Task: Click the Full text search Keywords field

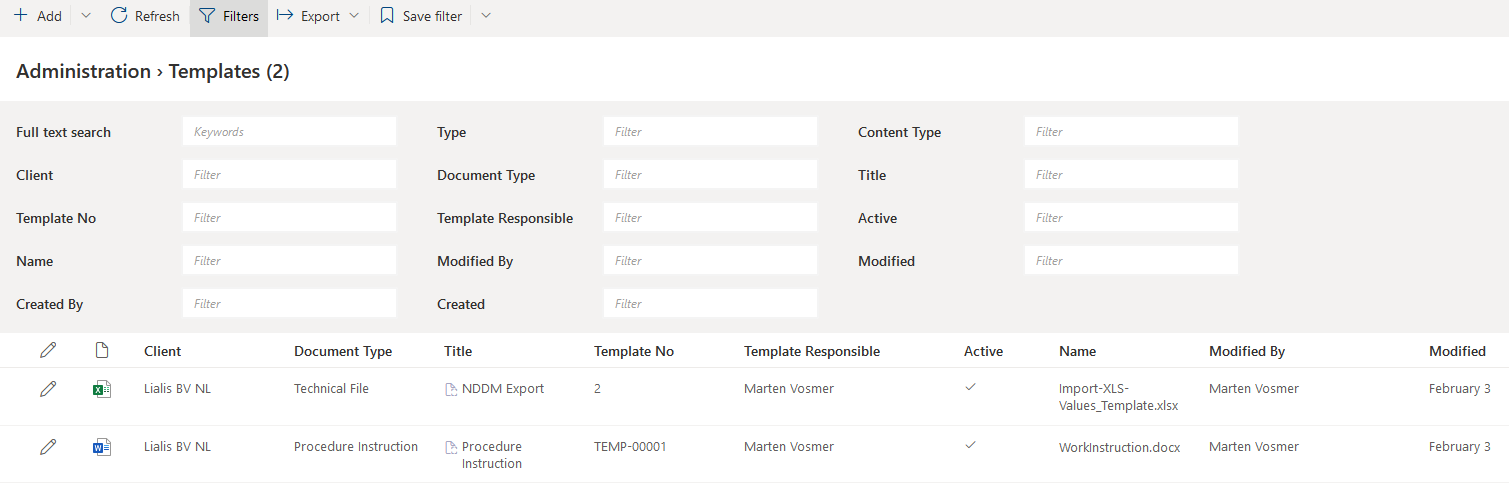Action: pyautogui.click(x=289, y=132)
